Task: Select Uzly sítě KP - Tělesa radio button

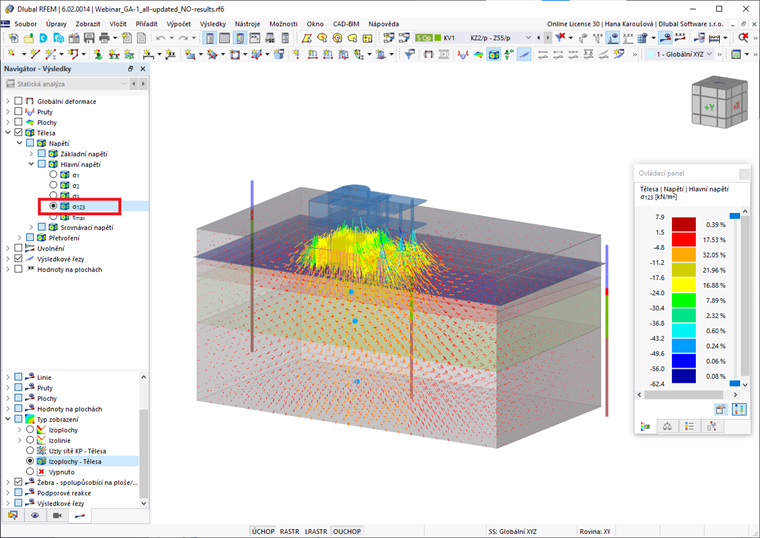Action: tap(30, 451)
